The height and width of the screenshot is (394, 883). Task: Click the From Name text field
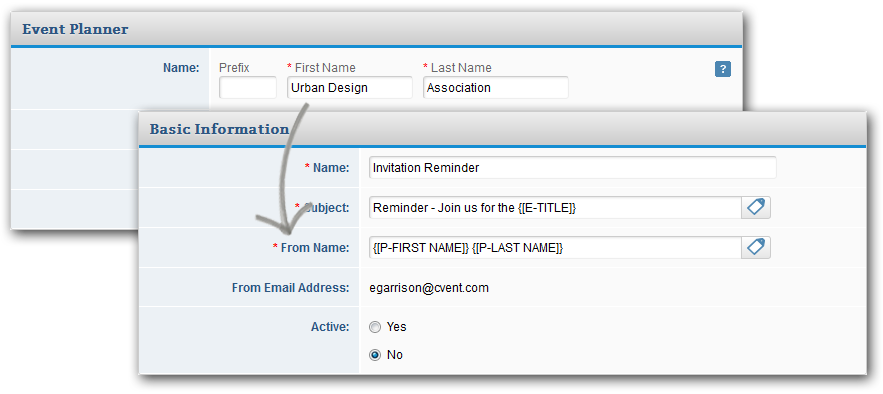pos(555,248)
